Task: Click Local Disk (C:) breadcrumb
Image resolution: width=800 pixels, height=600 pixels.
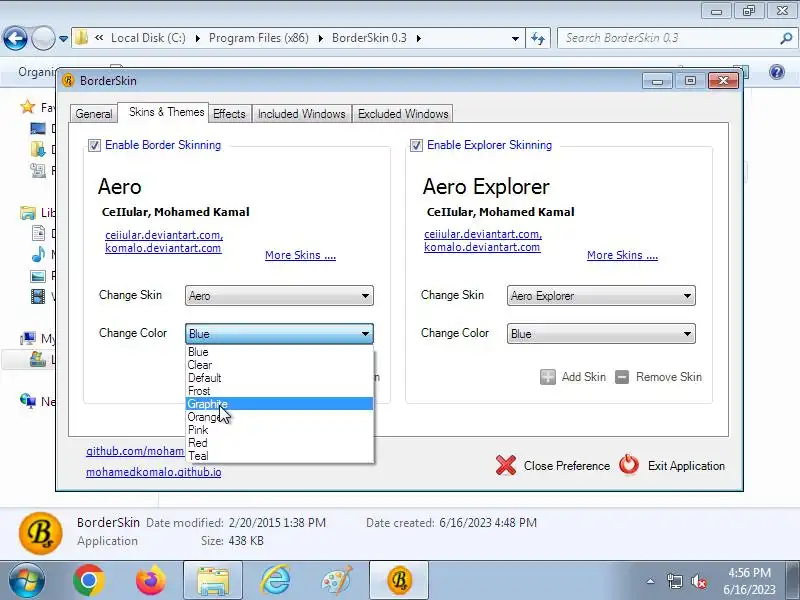Action: [x=148, y=38]
